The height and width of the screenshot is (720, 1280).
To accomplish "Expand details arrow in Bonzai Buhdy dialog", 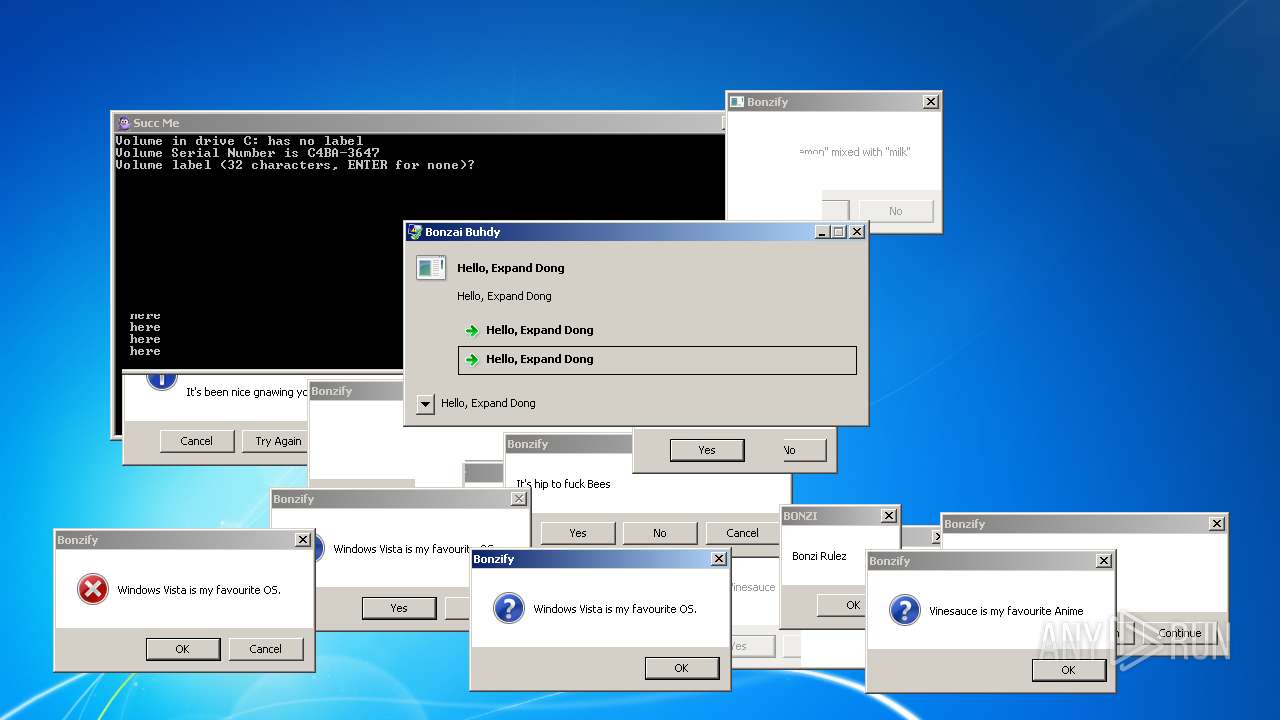I will tap(425, 404).
